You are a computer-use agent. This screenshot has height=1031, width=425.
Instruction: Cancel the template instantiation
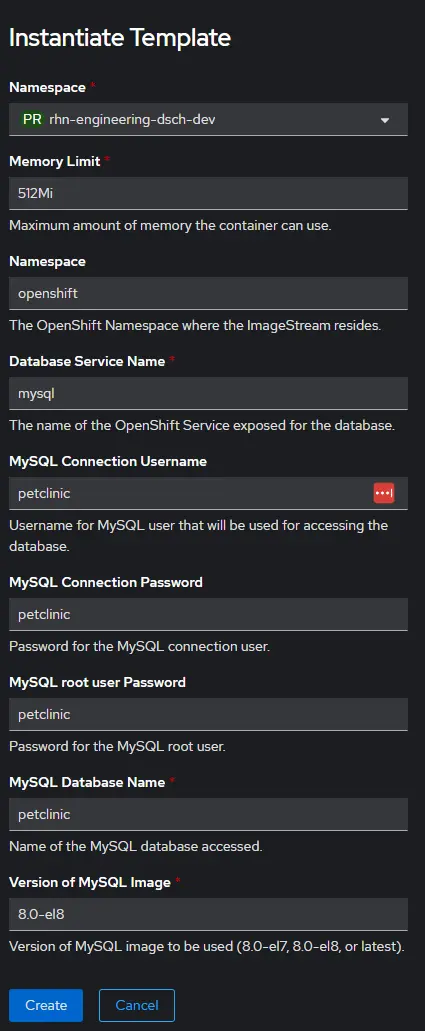click(x=137, y=1005)
